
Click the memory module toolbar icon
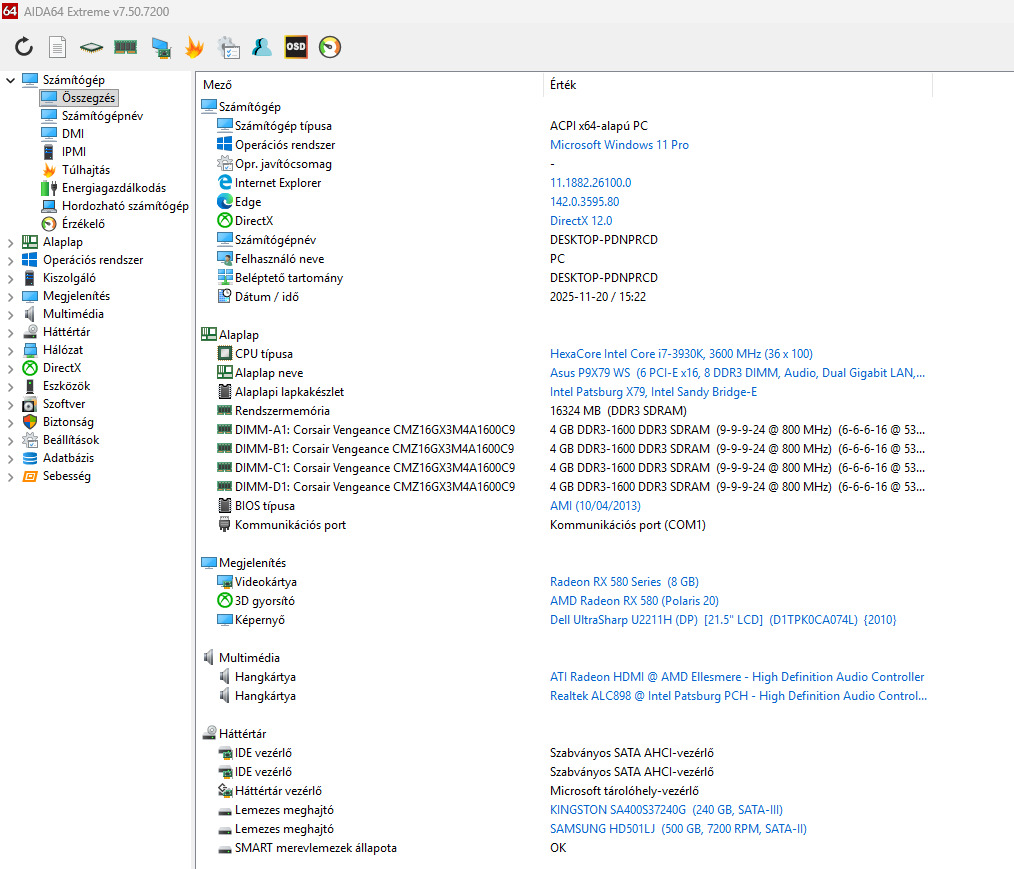point(125,47)
